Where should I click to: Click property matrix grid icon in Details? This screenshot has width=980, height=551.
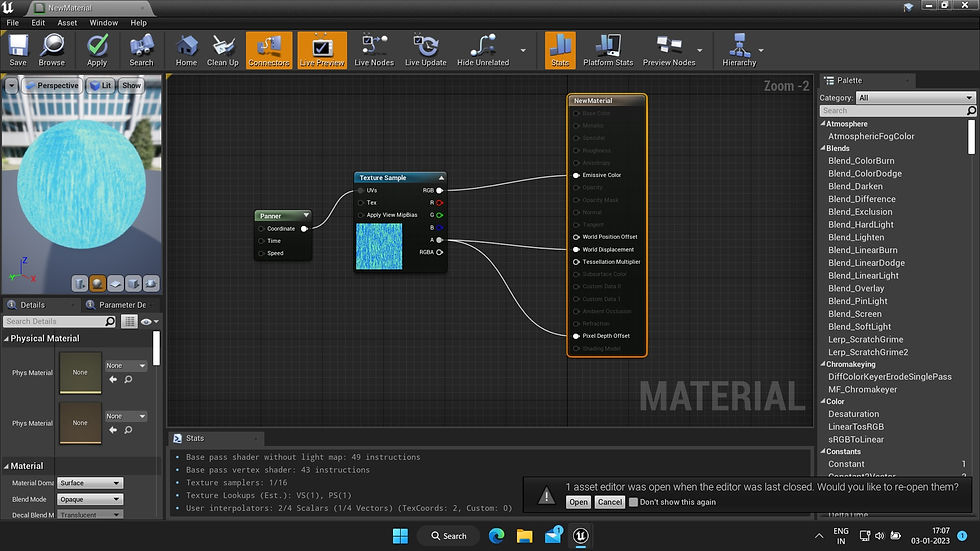click(129, 321)
